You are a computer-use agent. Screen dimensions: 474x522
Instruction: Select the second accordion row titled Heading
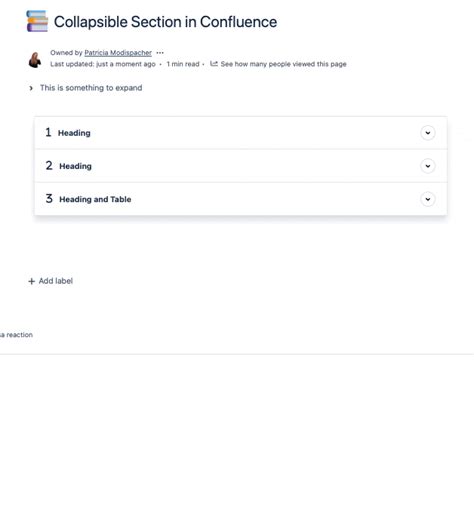click(241, 166)
